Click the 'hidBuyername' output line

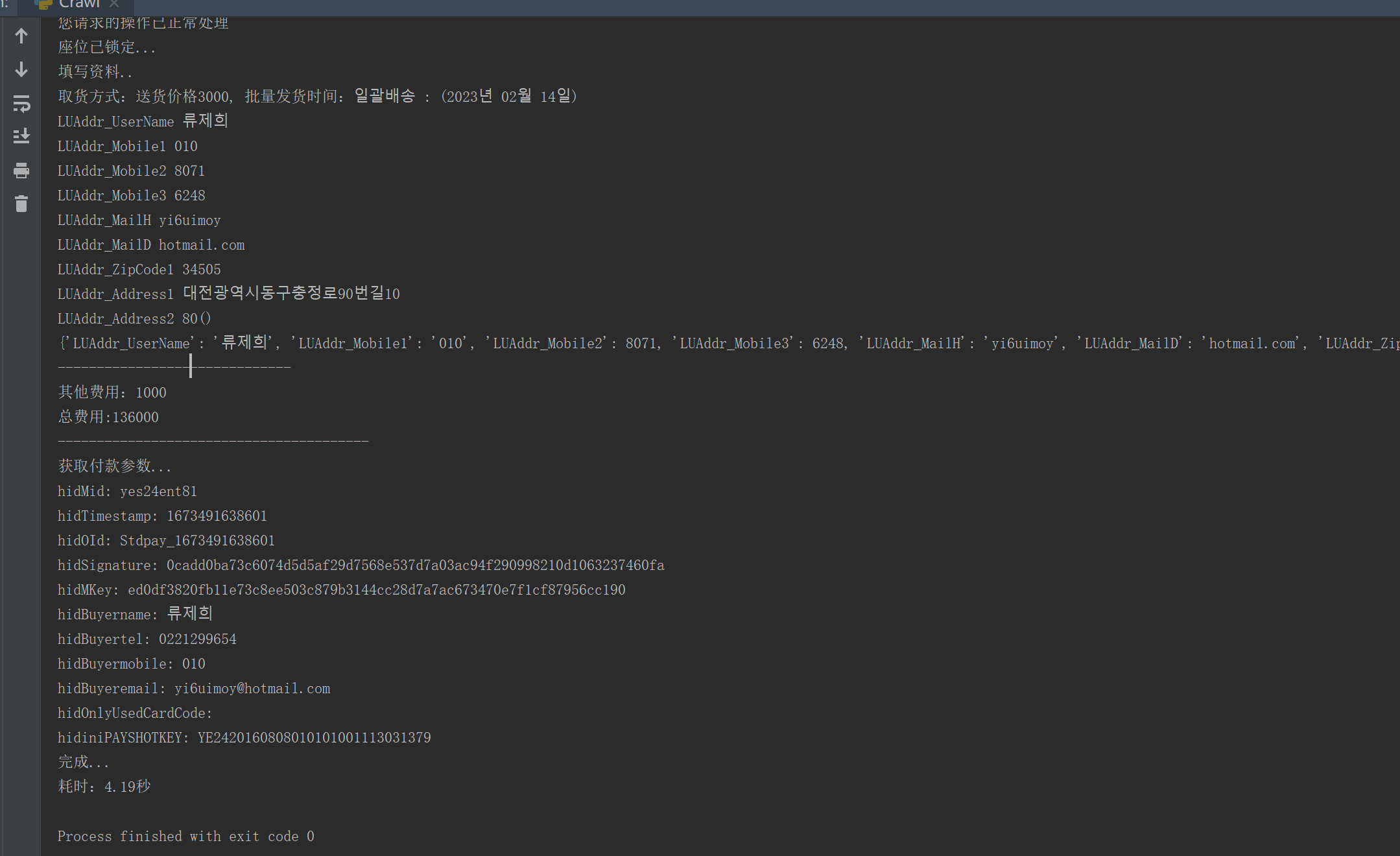click(135, 614)
